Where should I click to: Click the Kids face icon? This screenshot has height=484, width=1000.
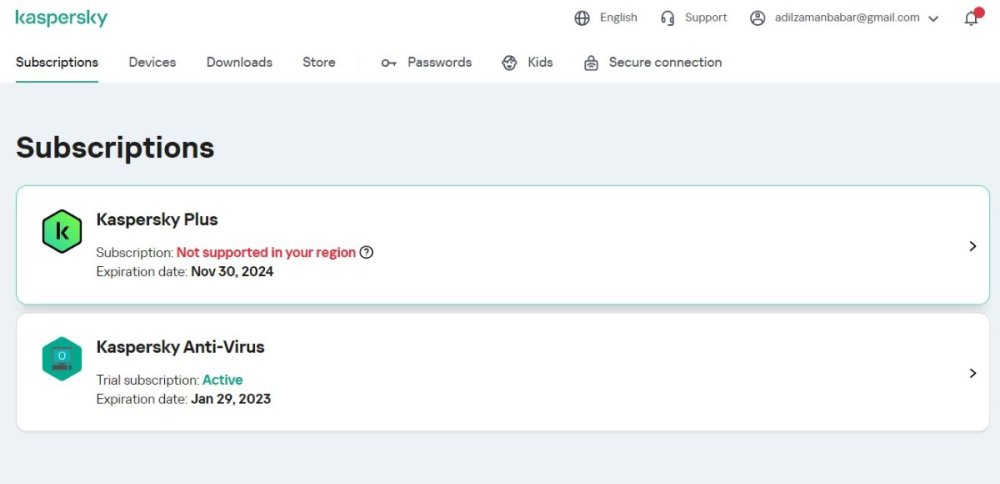click(510, 63)
